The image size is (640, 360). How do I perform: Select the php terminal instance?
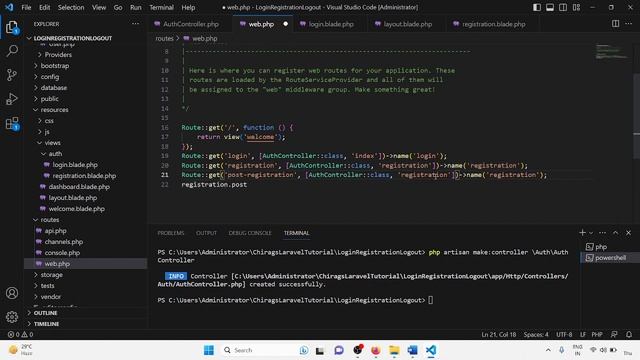coord(610,247)
